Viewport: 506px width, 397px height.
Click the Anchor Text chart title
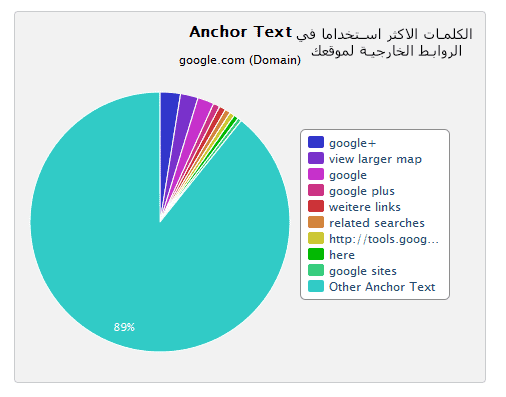241,32
